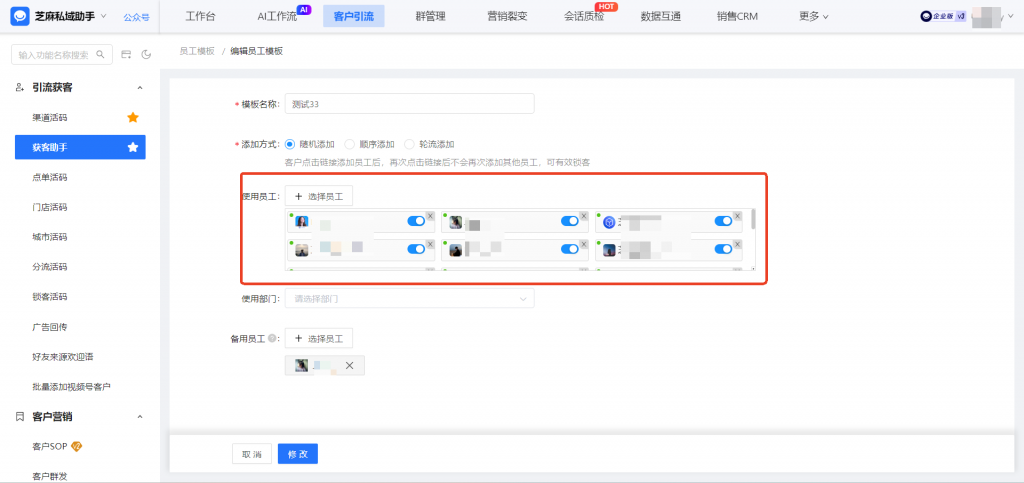The height and width of the screenshot is (483, 1024).
Task: Toggle the switch on the second row's middle employee card
Action: (570, 249)
